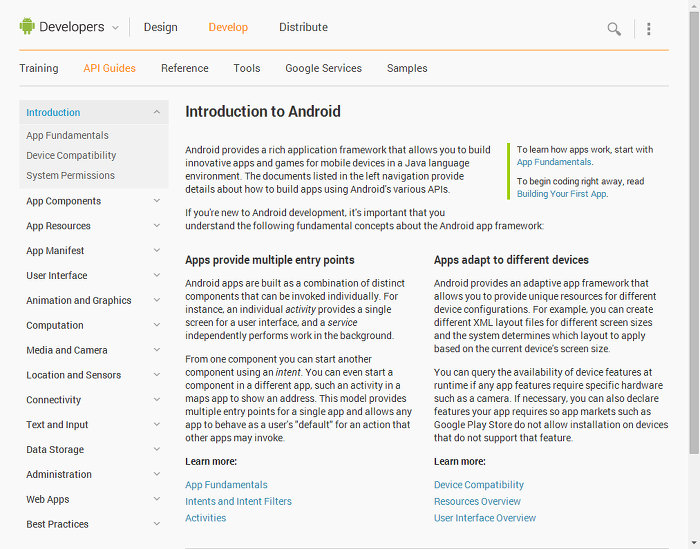
Task: Click the Apps adapt to different devices heading
Action: [511, 260]
